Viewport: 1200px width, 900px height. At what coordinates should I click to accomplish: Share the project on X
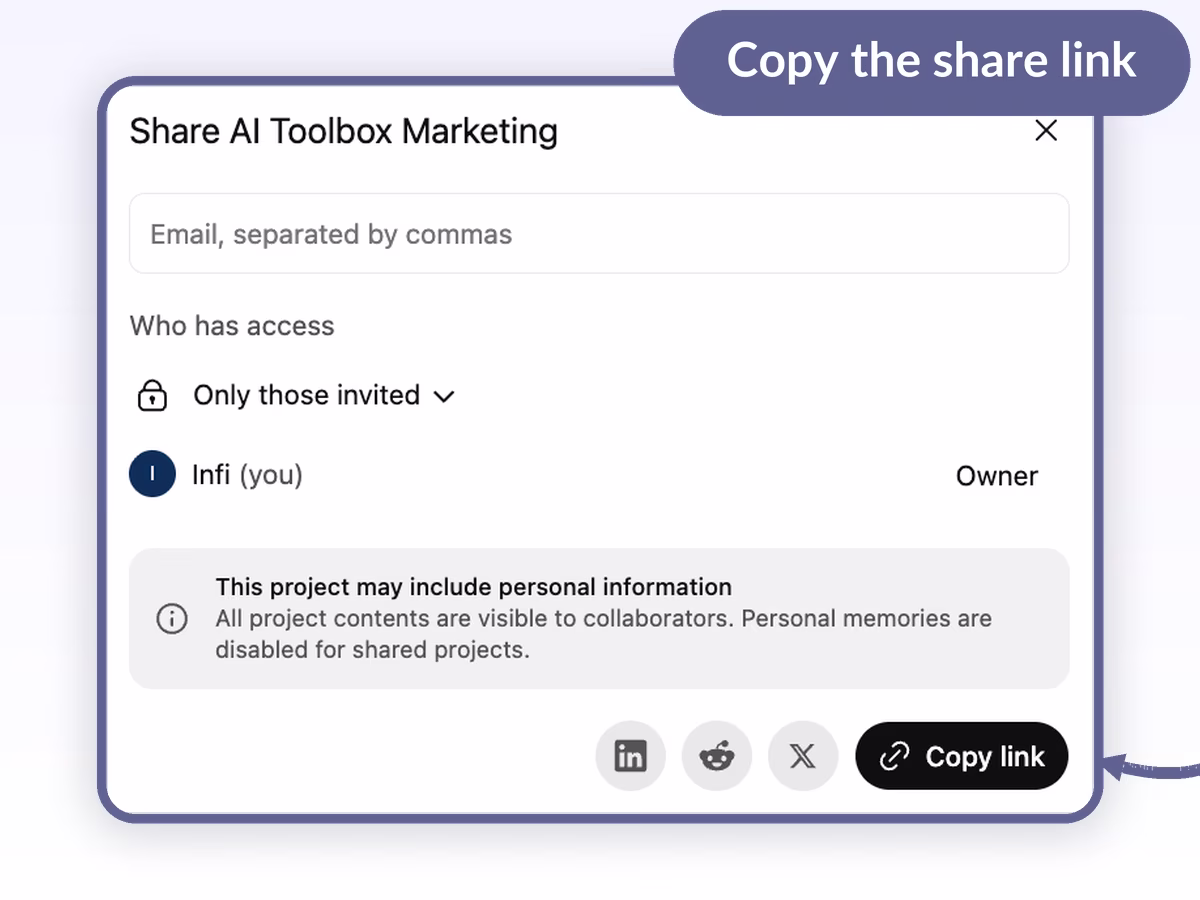pos(802,756)
